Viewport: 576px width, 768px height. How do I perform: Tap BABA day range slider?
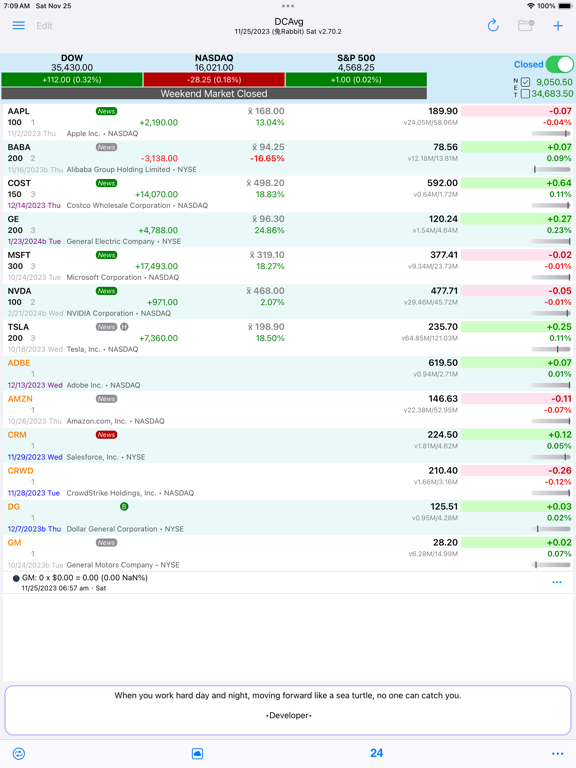(x=551, y=169)
